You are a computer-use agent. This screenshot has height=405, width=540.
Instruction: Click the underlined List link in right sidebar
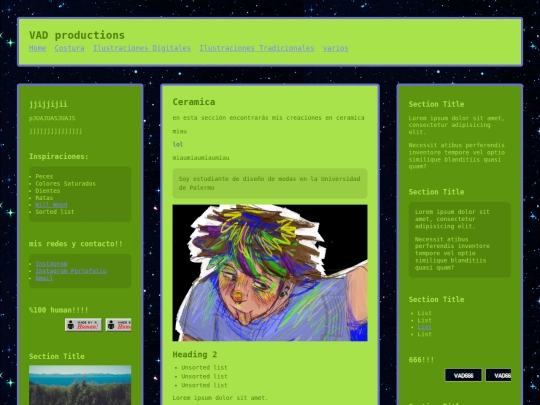(424, 327)
